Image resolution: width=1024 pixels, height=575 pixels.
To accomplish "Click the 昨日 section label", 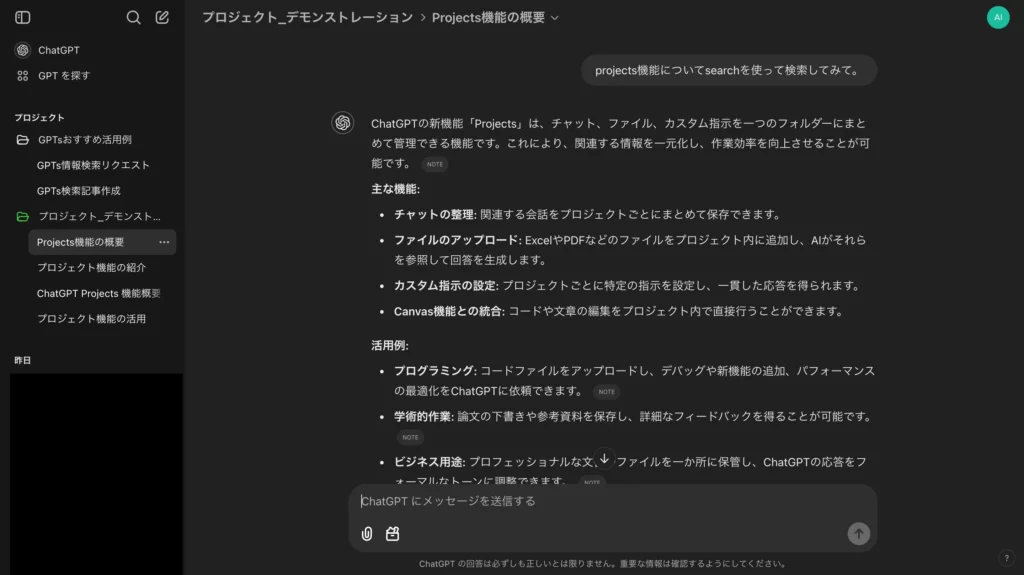I will pos(23,360).
